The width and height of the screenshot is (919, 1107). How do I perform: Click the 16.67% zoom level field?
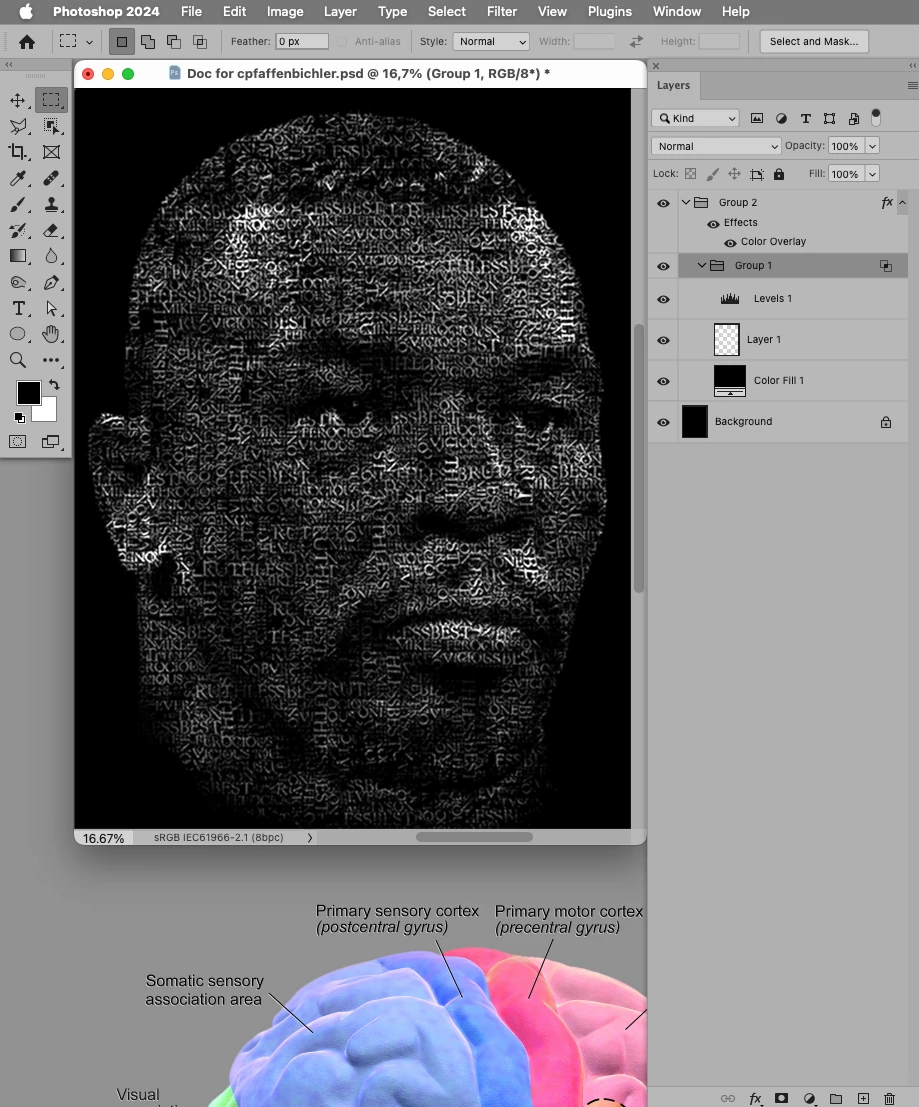[103, 838]
